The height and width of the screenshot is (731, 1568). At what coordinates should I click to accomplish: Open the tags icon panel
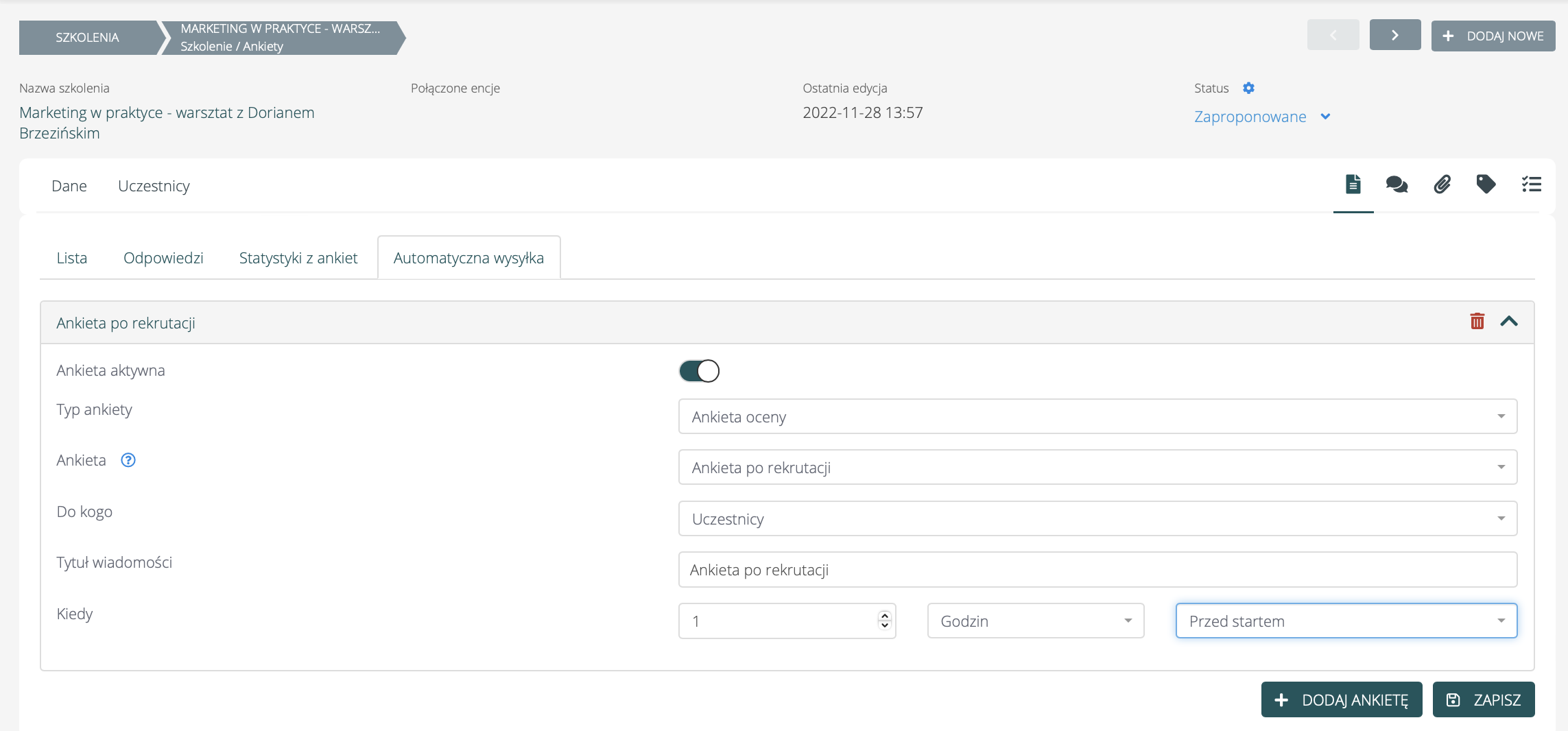tap(1486, 184)
